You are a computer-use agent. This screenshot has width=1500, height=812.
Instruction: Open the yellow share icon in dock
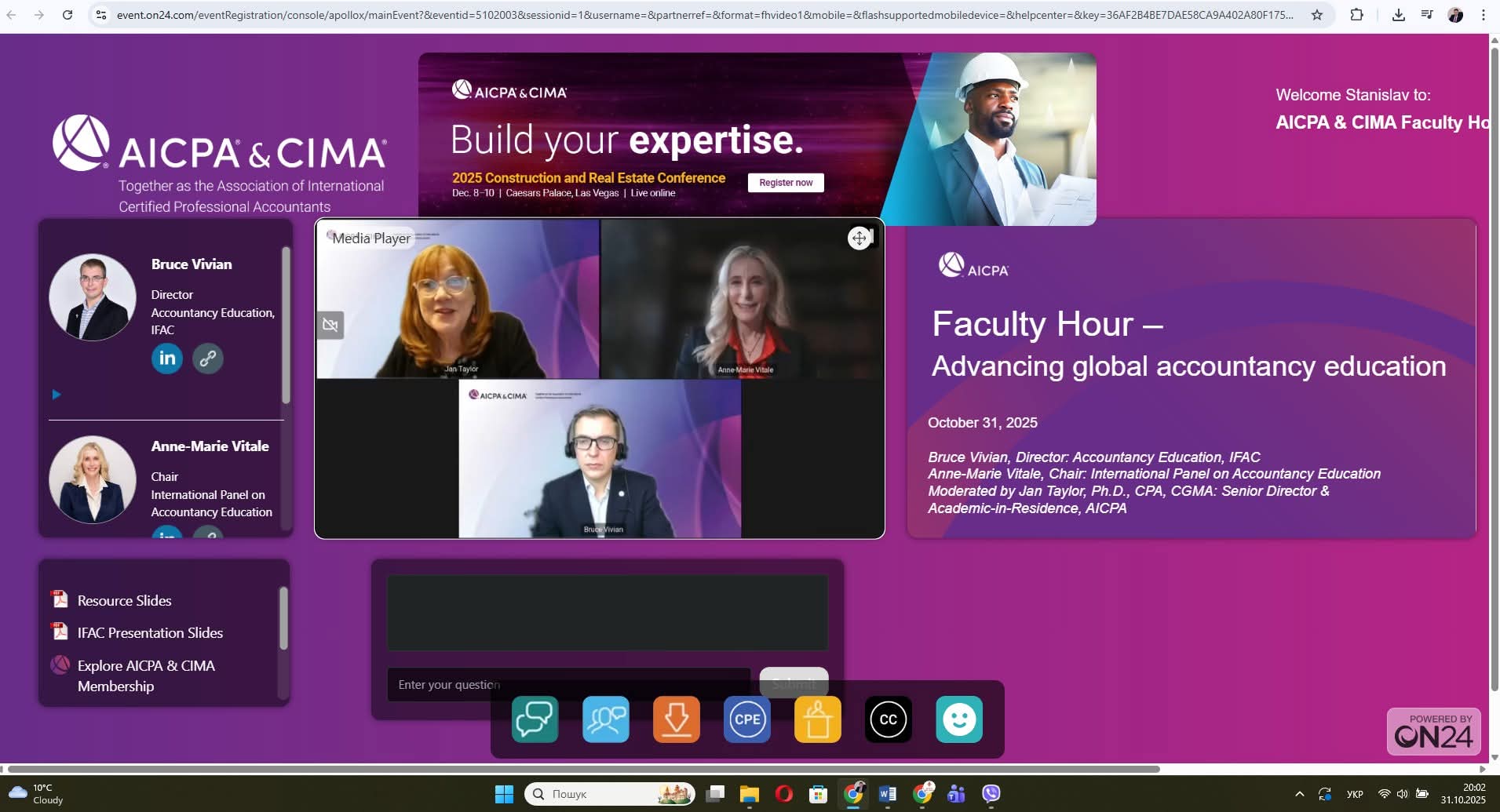pyautogui.click(x=818, y=719)
